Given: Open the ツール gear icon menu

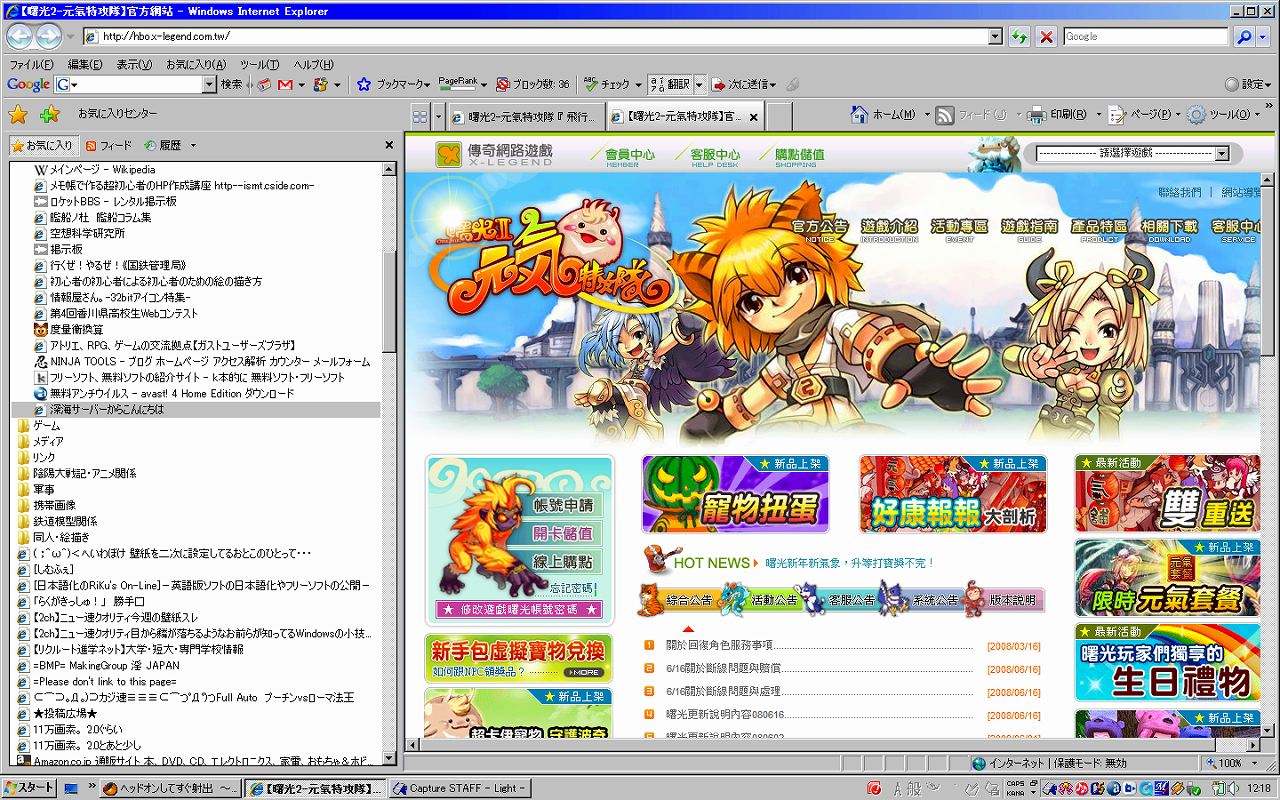Looking at the screenshot, I should pos(1196,115).
